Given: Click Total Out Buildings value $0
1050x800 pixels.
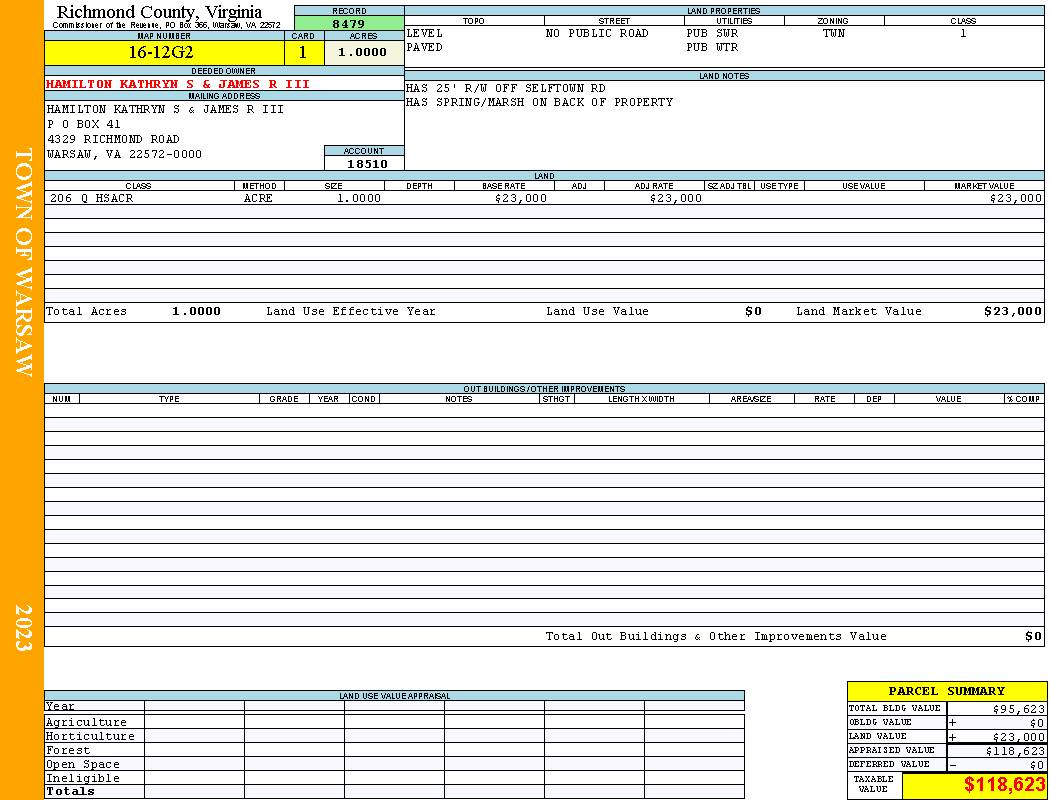Looking at the screenshot, I should pyautogui.click(x=1033, y=637).
